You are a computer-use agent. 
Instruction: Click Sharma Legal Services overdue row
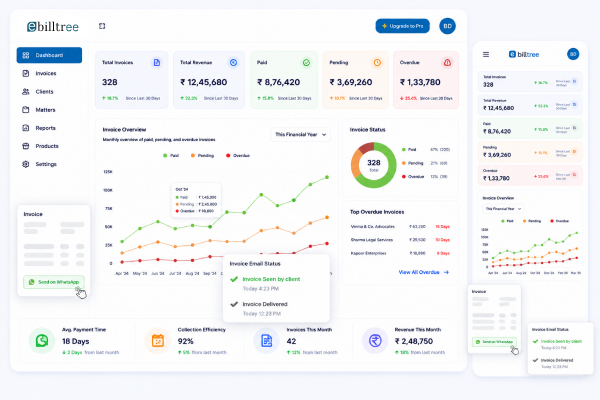(x=400, y=240)
